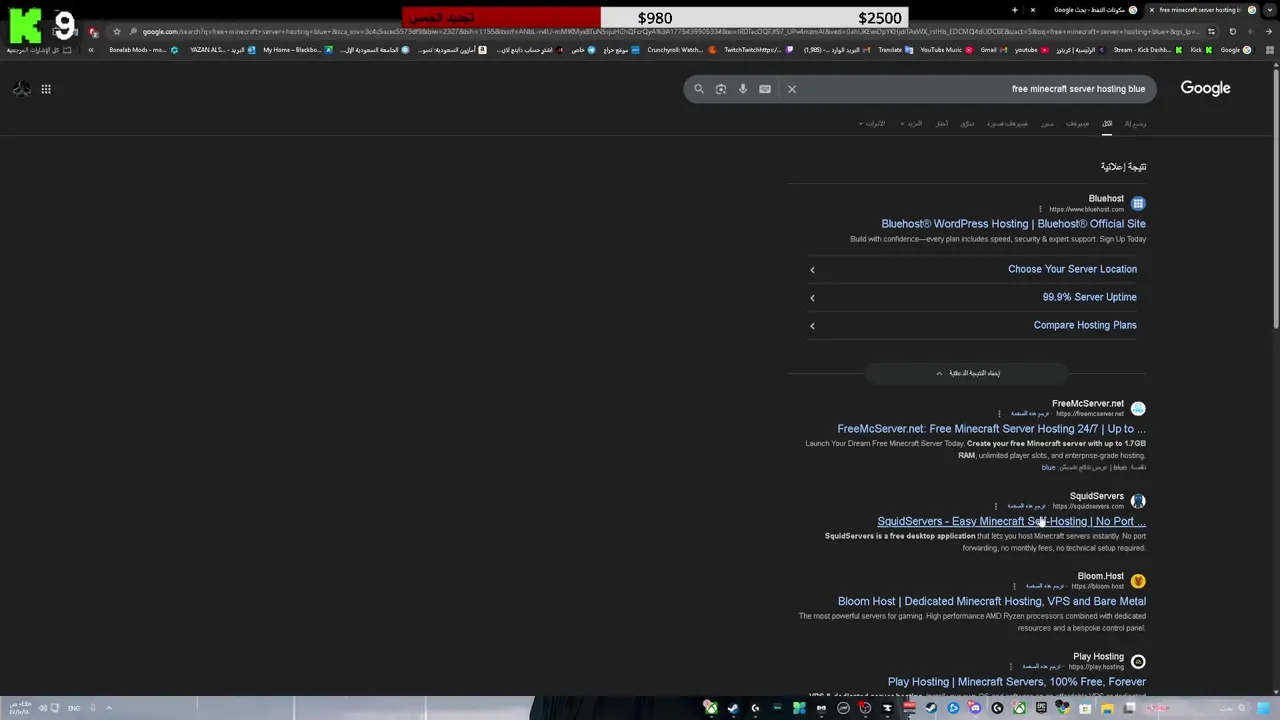Open the More search filters dropdown
Image resolution: width=1280 pixels, height=720 pixels.
coord(911,124)
